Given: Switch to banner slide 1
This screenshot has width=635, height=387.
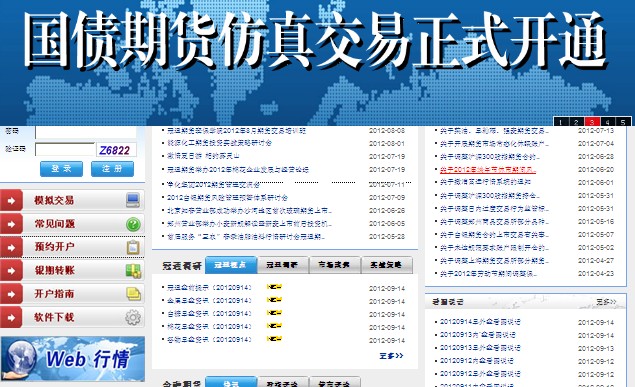Looking at the screenshot, I should 561,122.
